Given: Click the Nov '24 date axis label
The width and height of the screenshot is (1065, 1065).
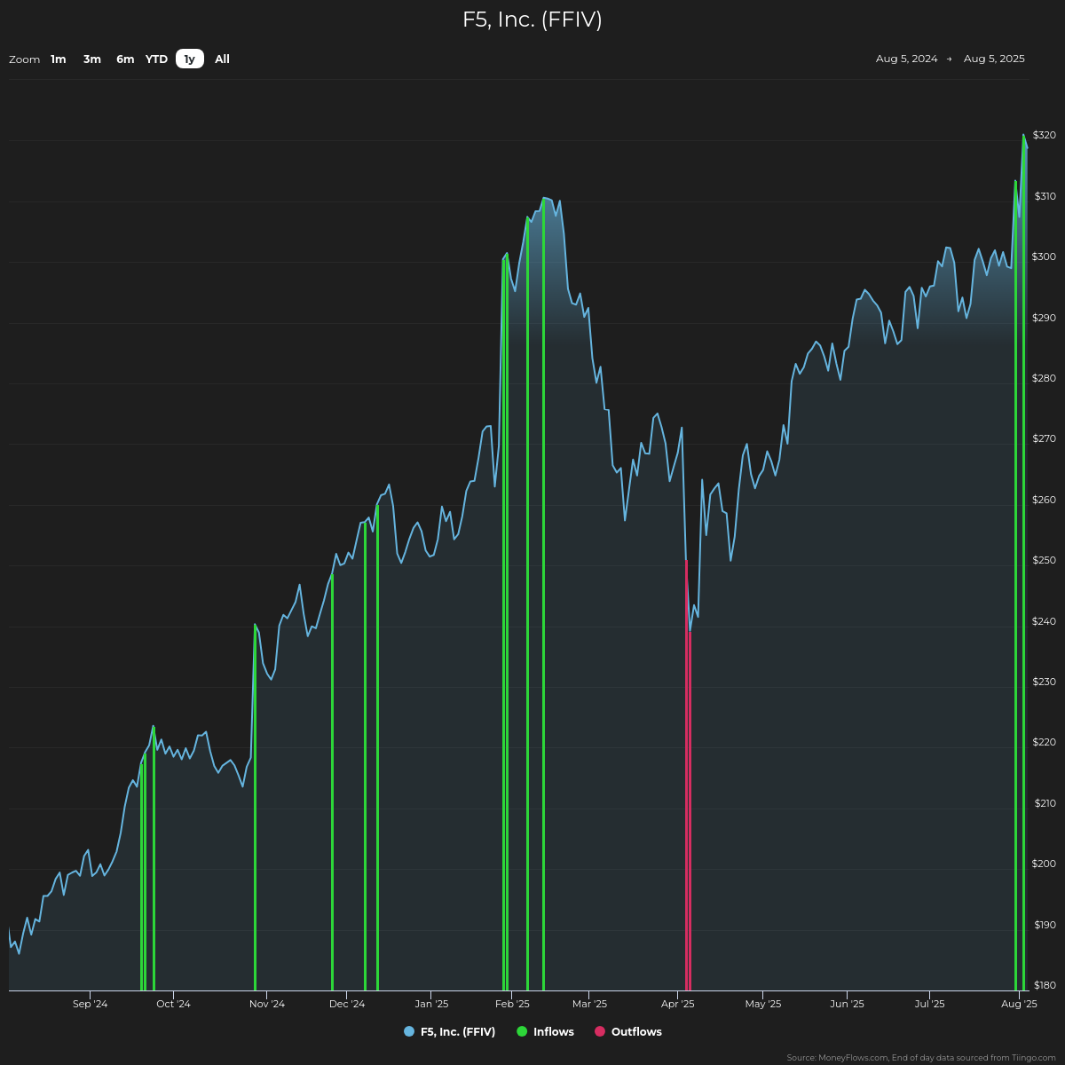Looking at the screenshot, I should click(267, 1004).
